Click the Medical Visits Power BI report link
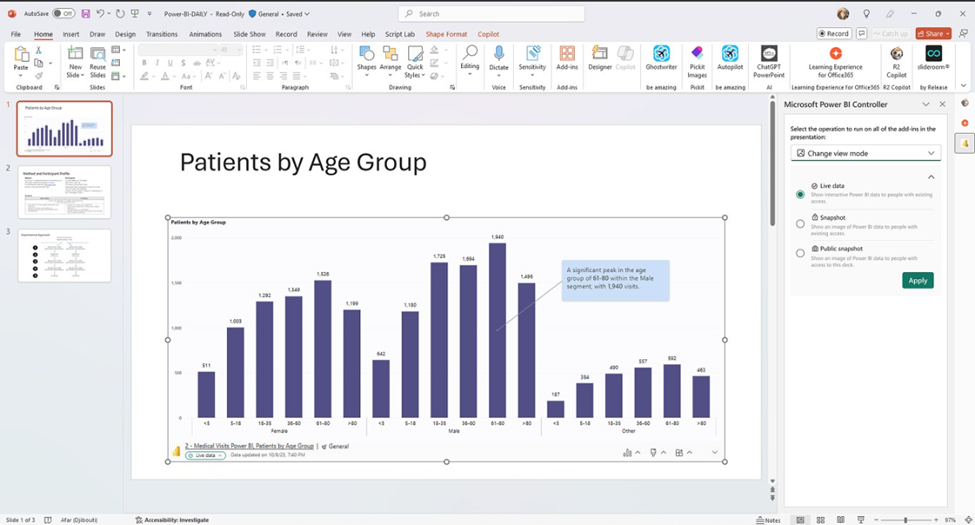Screen dimensions: 975x525 click(249, 446)
